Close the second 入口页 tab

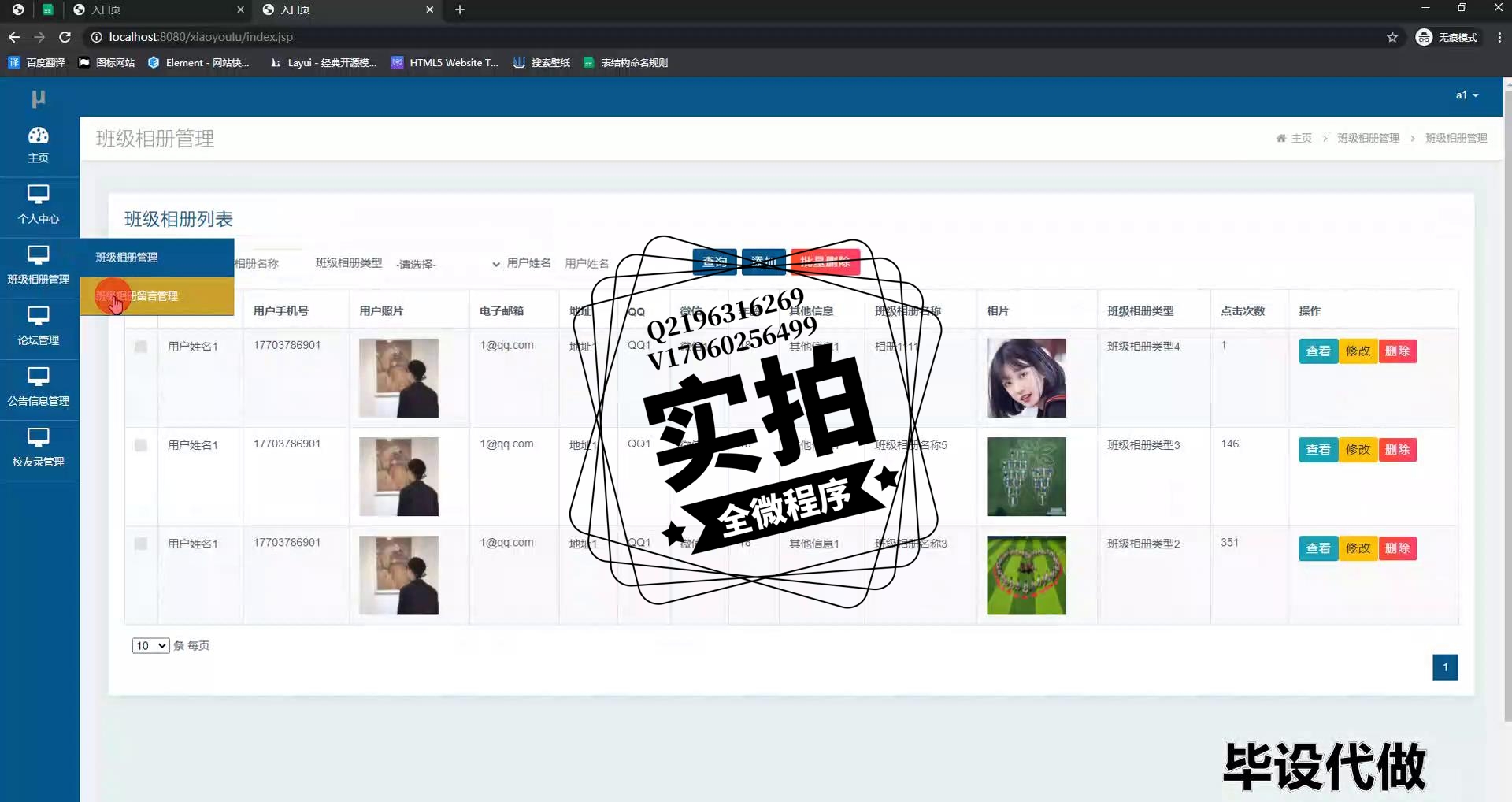pyautogui.click(x=430, y=9)
